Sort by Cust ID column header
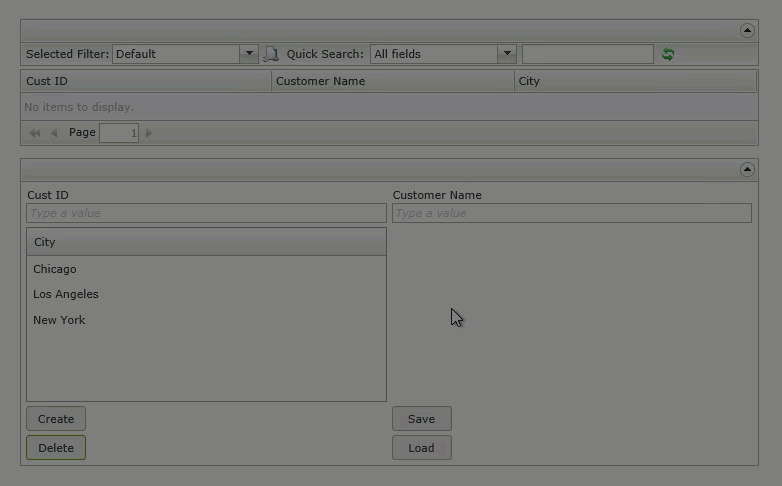782x486 pixels. 146,81
